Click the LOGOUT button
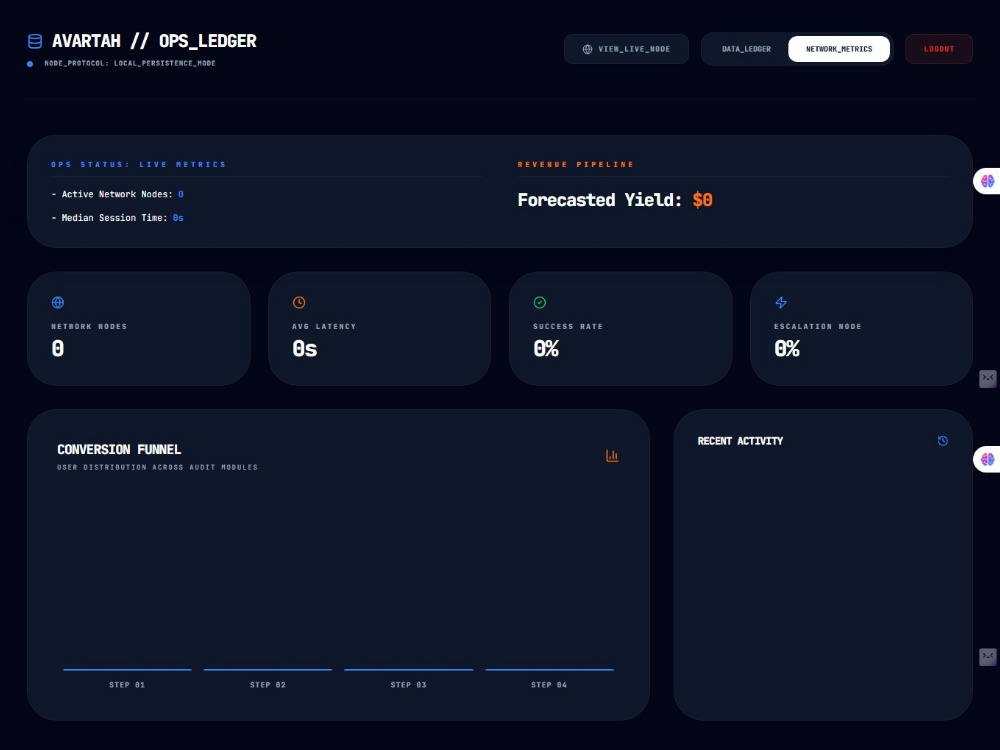Image resolution: width=1000 pixels, height=750 pixels. 939,49
